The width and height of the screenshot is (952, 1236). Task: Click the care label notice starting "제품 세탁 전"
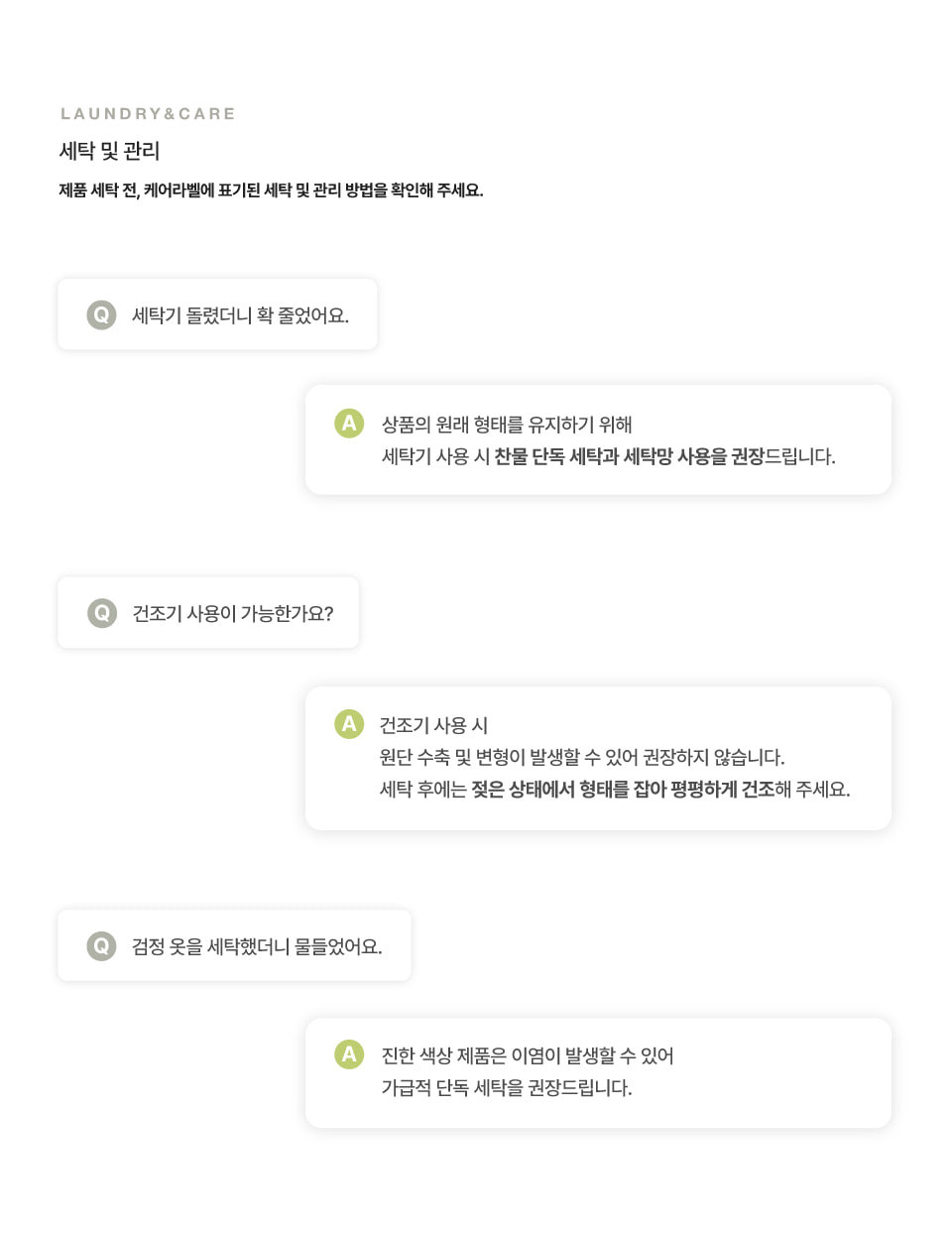click(x=271, y=190)
